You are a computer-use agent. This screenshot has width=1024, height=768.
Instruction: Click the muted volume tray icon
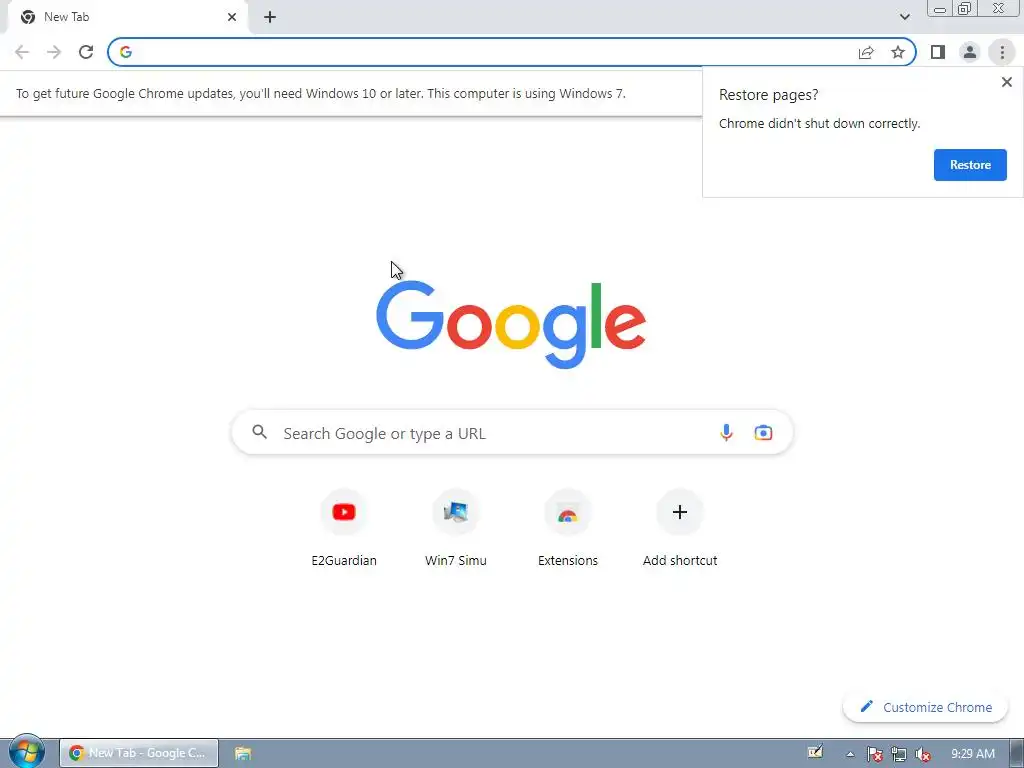coord(923,754)
